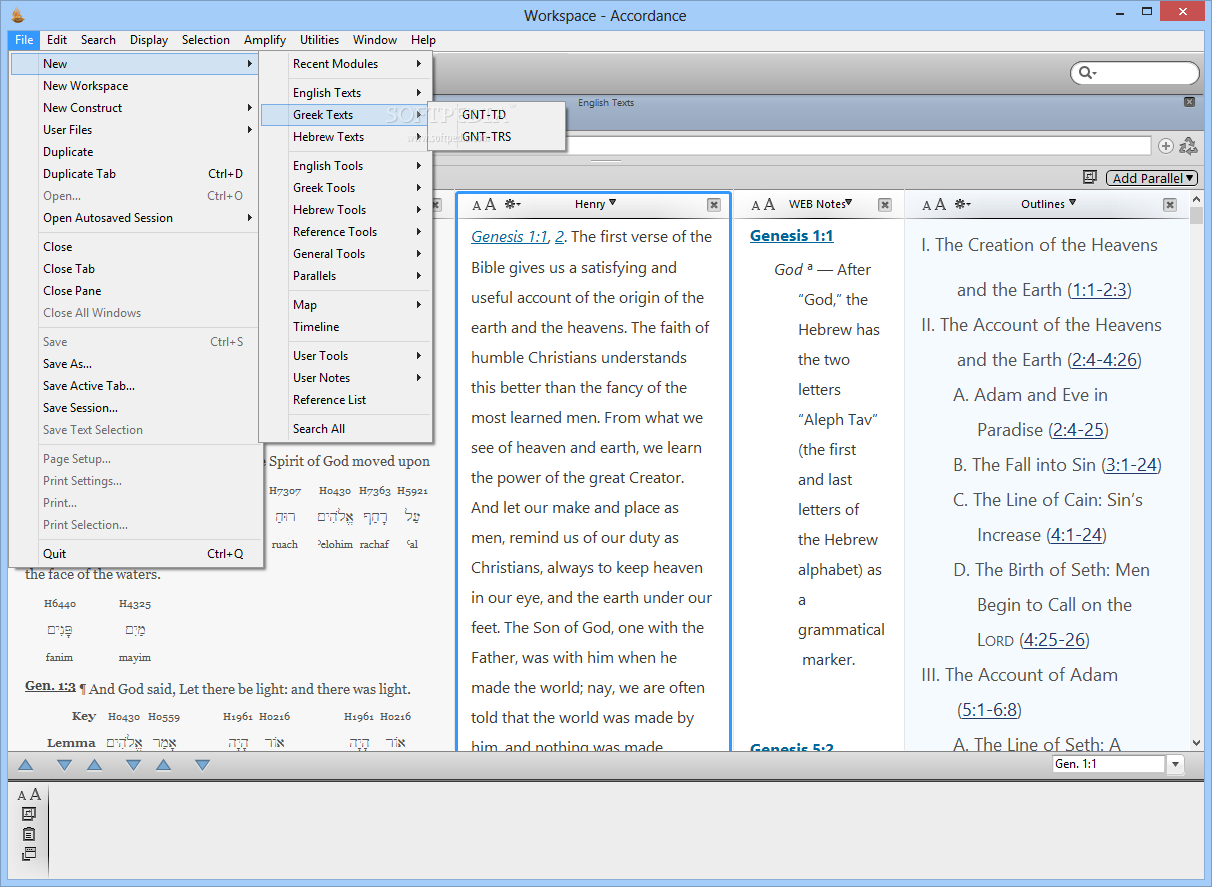Click the clipboard icon in bottom panel
This screenshot has width=1212, height=887.
click(29, 834)
